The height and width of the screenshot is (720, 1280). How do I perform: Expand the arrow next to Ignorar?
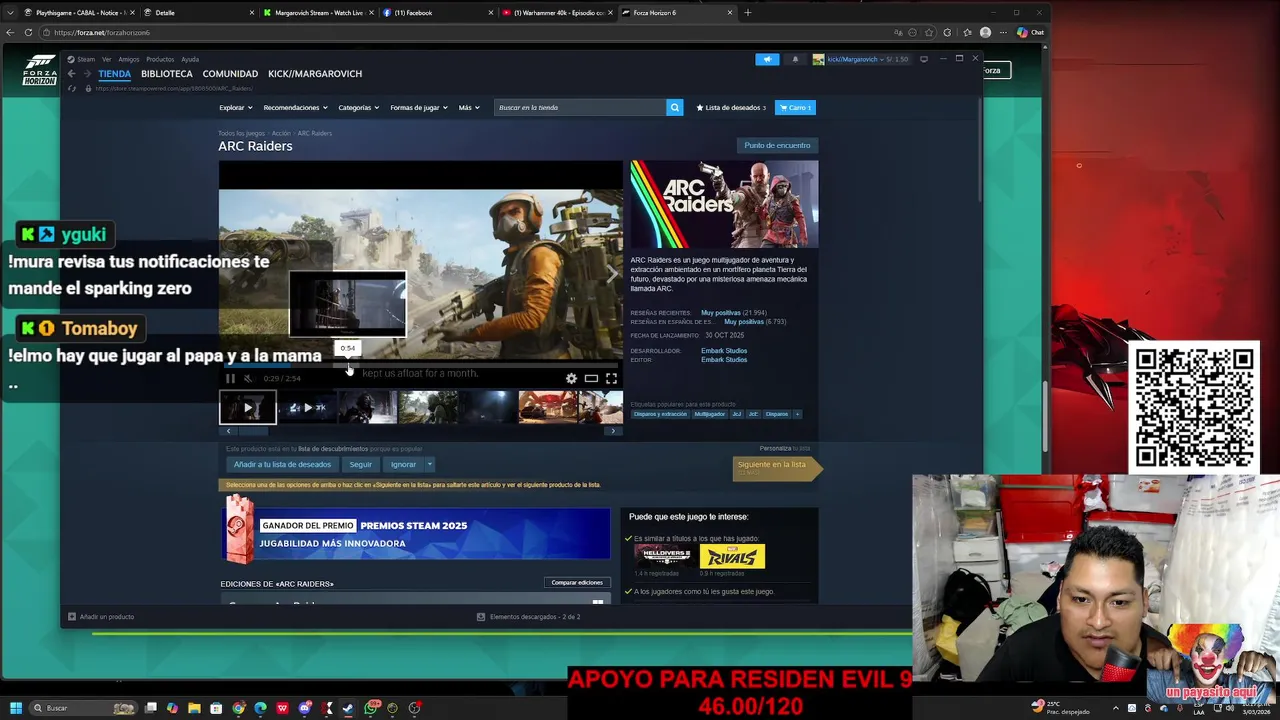pyautogui.click(x=430, y=464)
